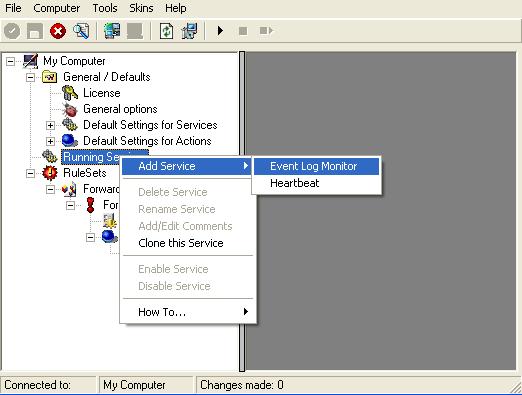522x395 pixels.
Task: Expand Default Settings for Services node
Action: pyautogui.click(x=50, y=125)
